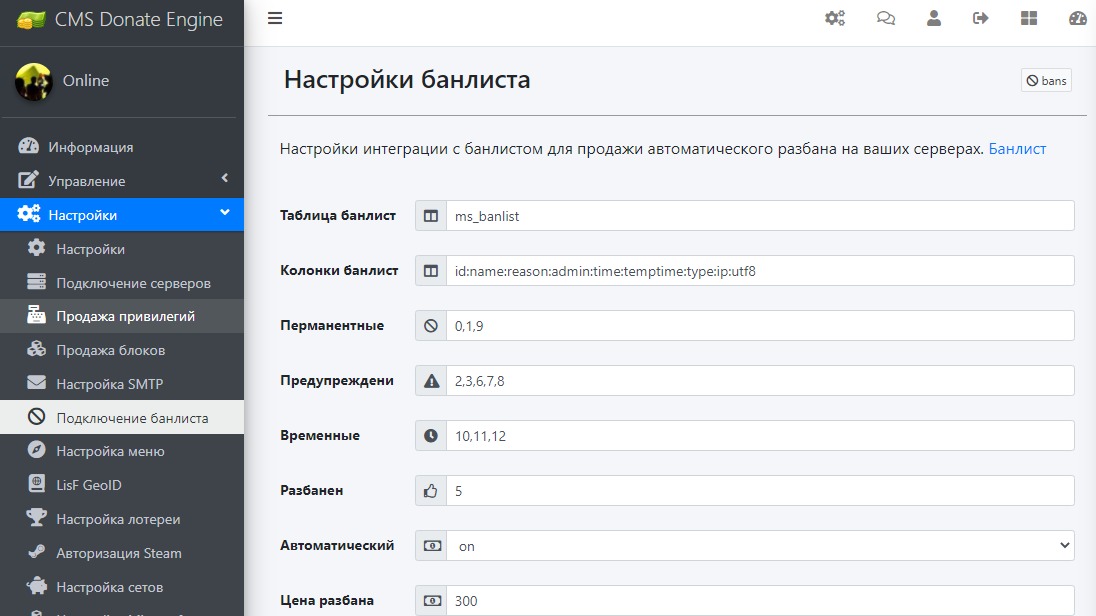Click the logout arrow icon in top bar
This screenshot has height=616, width=1096.
(x=981, y=18)
